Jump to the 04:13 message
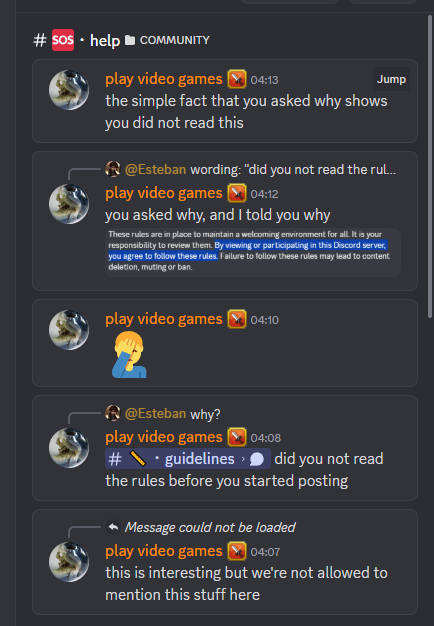This screenshot has width=434, height=626. [x=391, y=79]
